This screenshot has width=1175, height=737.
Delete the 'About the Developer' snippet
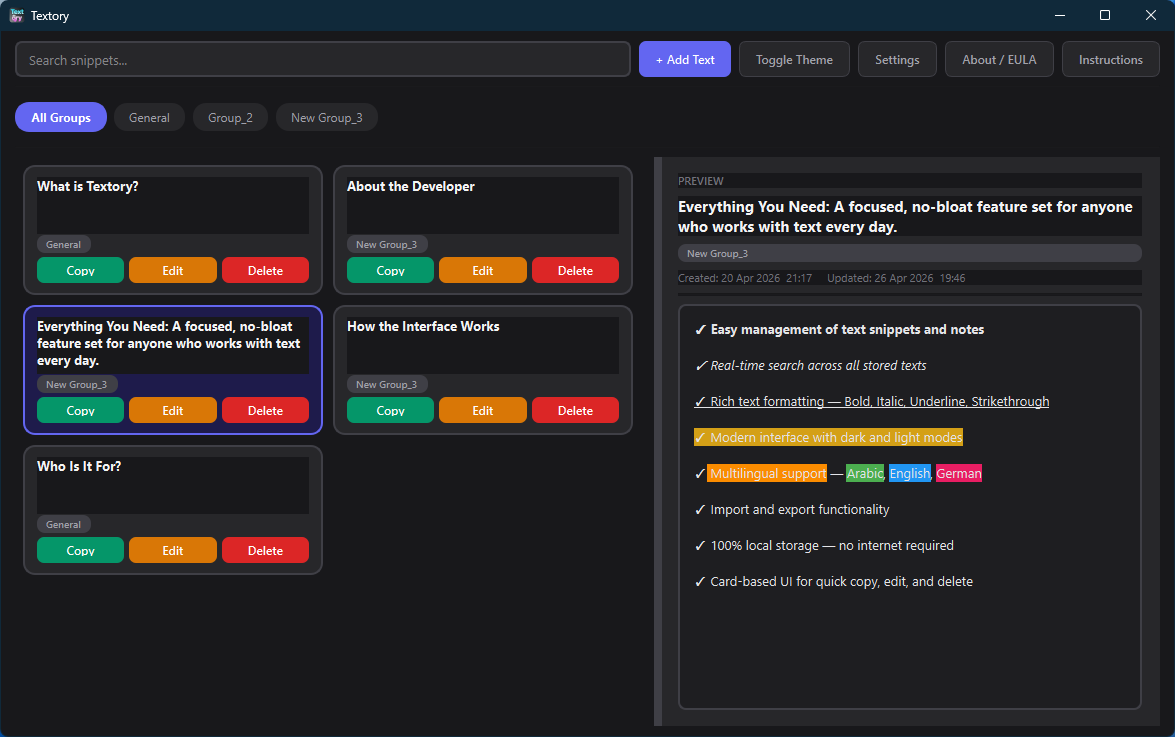click(575, 270)
